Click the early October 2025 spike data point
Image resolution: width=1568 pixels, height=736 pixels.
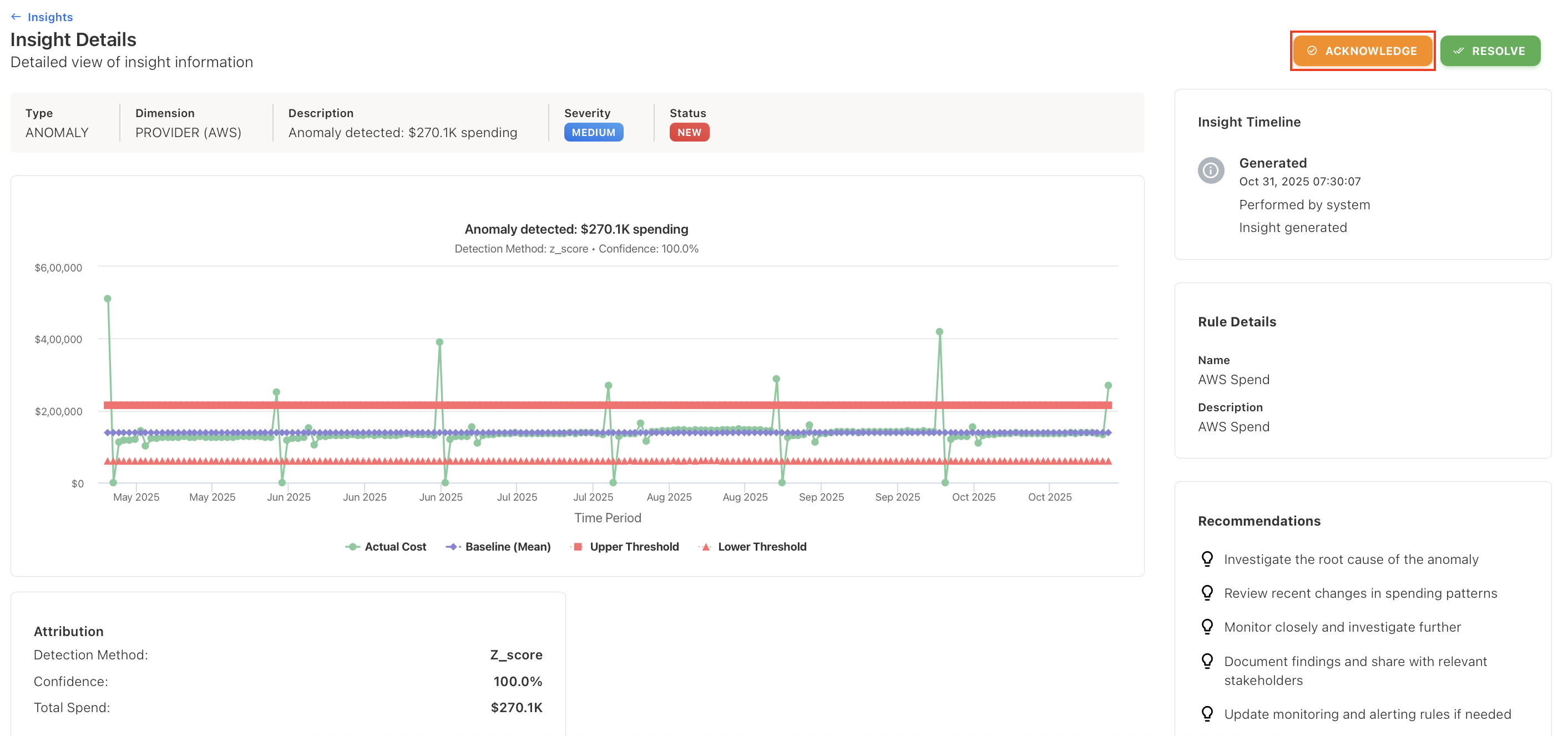(939, 332)
